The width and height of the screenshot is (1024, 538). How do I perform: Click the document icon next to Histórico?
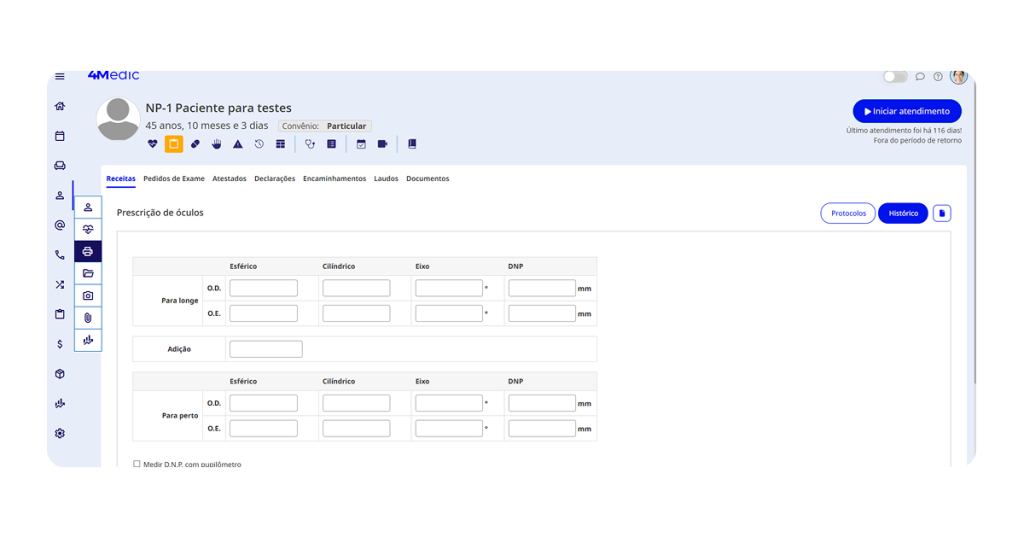pos(942,213)
